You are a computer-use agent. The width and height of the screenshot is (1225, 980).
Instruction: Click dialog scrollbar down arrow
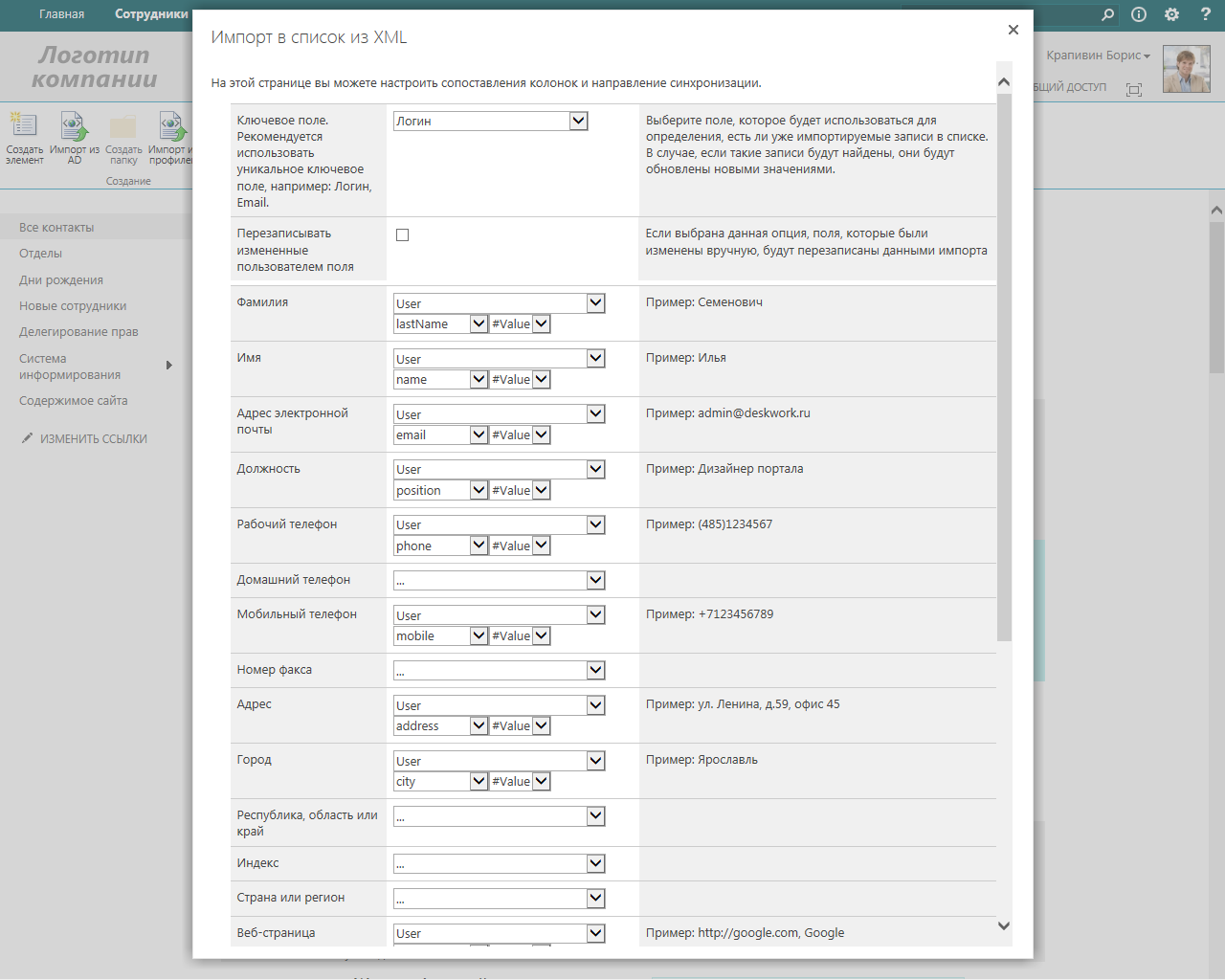[1004, 925]
